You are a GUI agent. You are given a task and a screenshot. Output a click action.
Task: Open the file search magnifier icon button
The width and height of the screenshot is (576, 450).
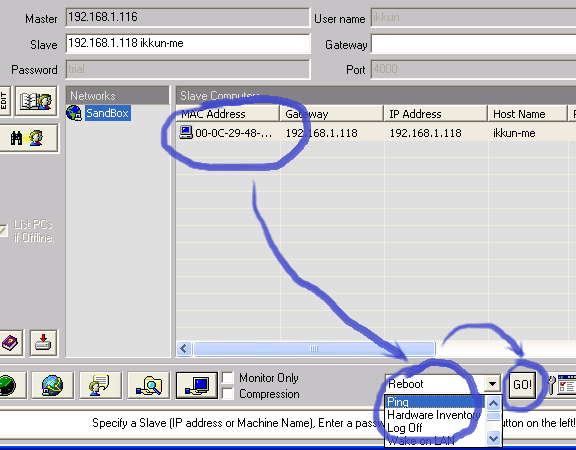point(148,385)
